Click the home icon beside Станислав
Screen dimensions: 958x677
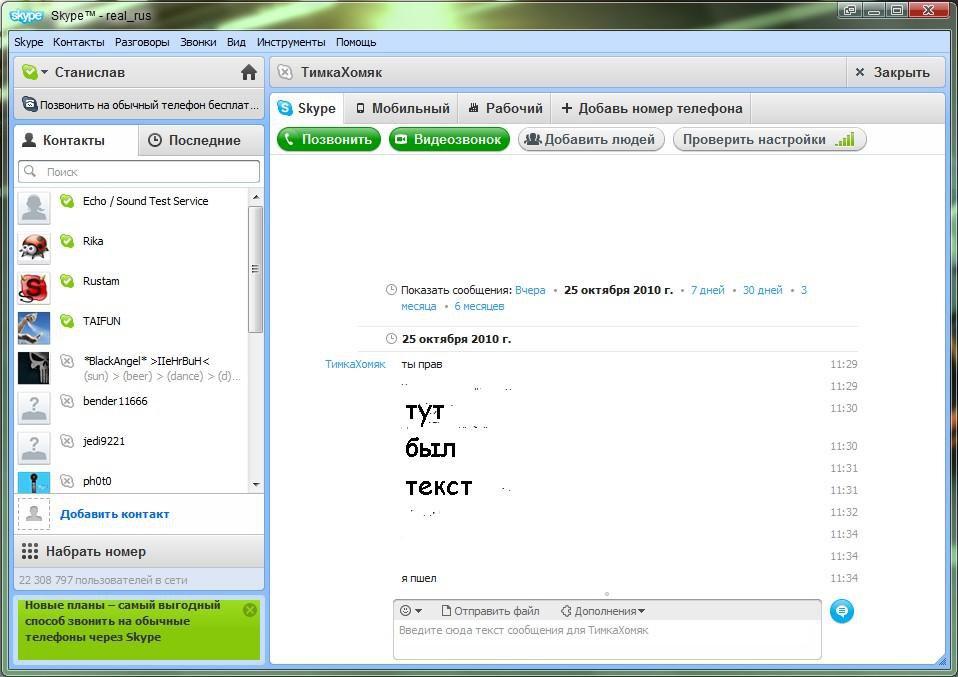click(x=249, y=73)
